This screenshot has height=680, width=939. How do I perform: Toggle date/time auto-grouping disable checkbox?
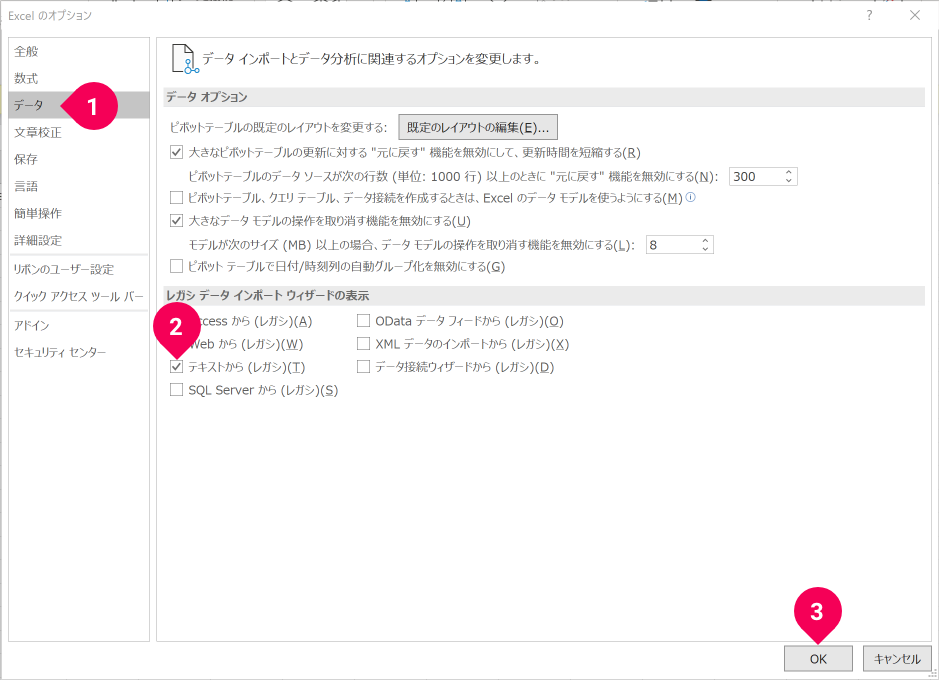[x=176, y=266]
